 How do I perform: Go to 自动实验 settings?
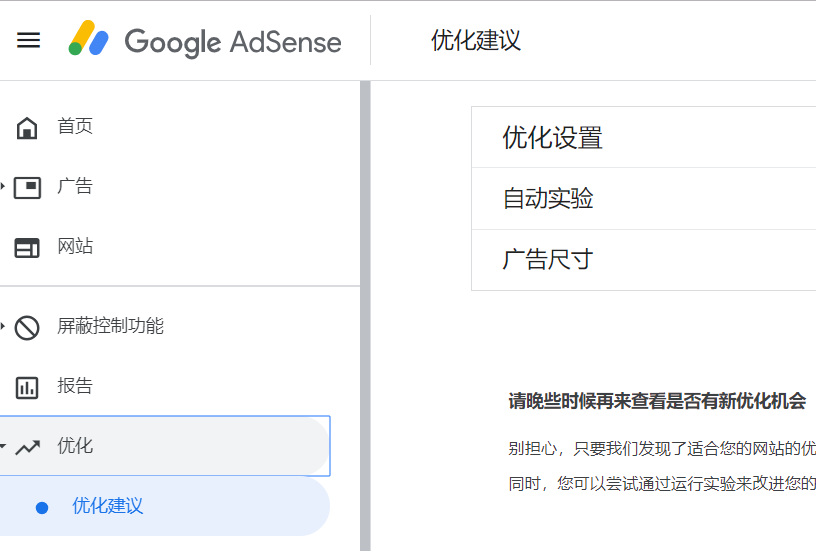click(548, 199)
